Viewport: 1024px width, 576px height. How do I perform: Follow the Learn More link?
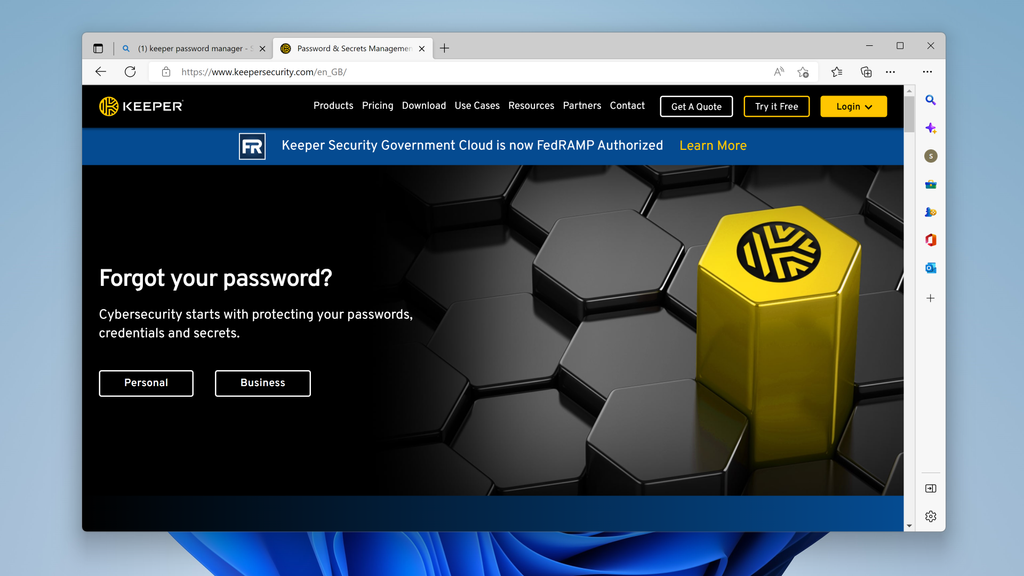click(712, 145)
